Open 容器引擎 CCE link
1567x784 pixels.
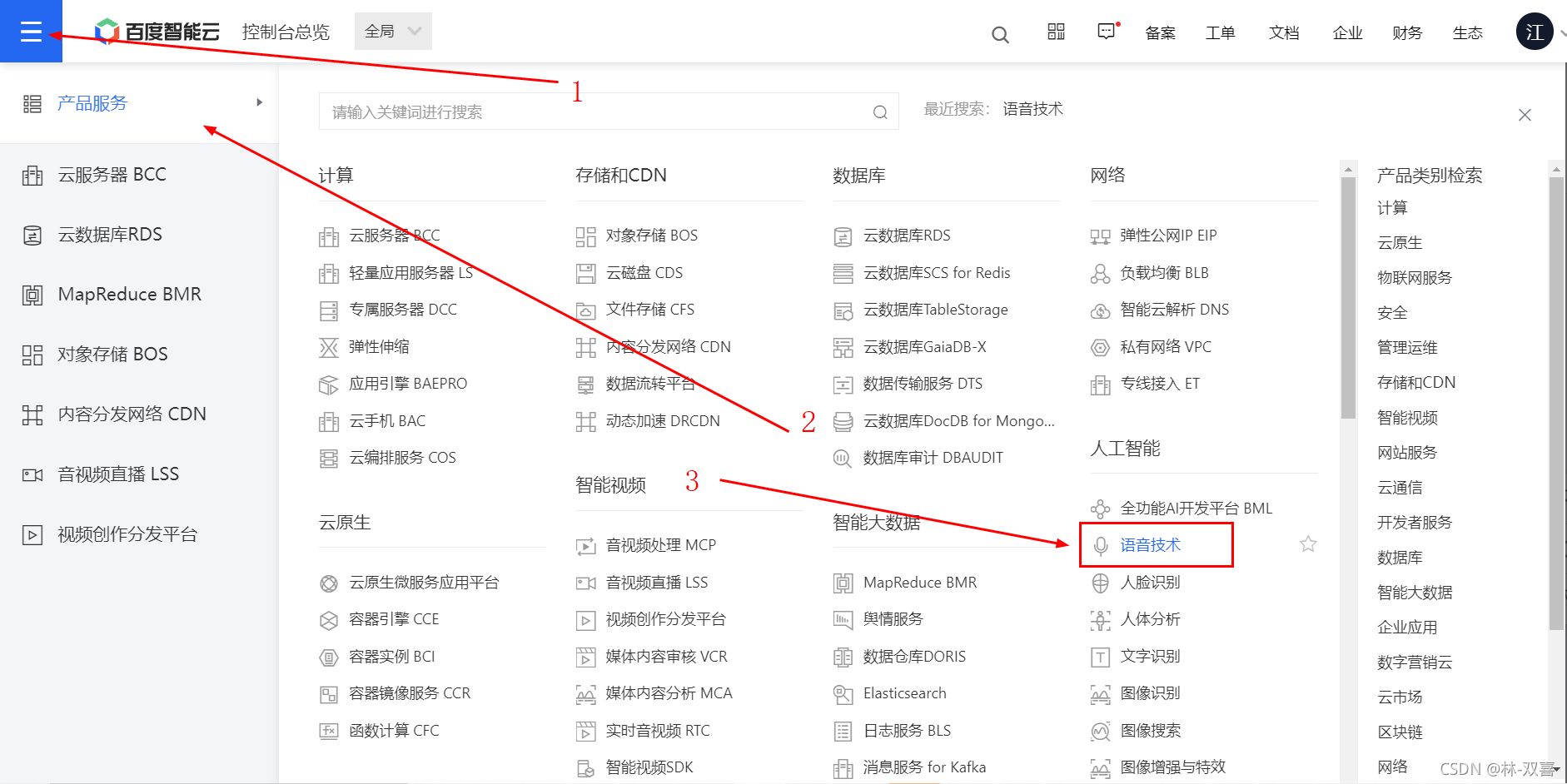pyautogui.click(x=394, y=619)
